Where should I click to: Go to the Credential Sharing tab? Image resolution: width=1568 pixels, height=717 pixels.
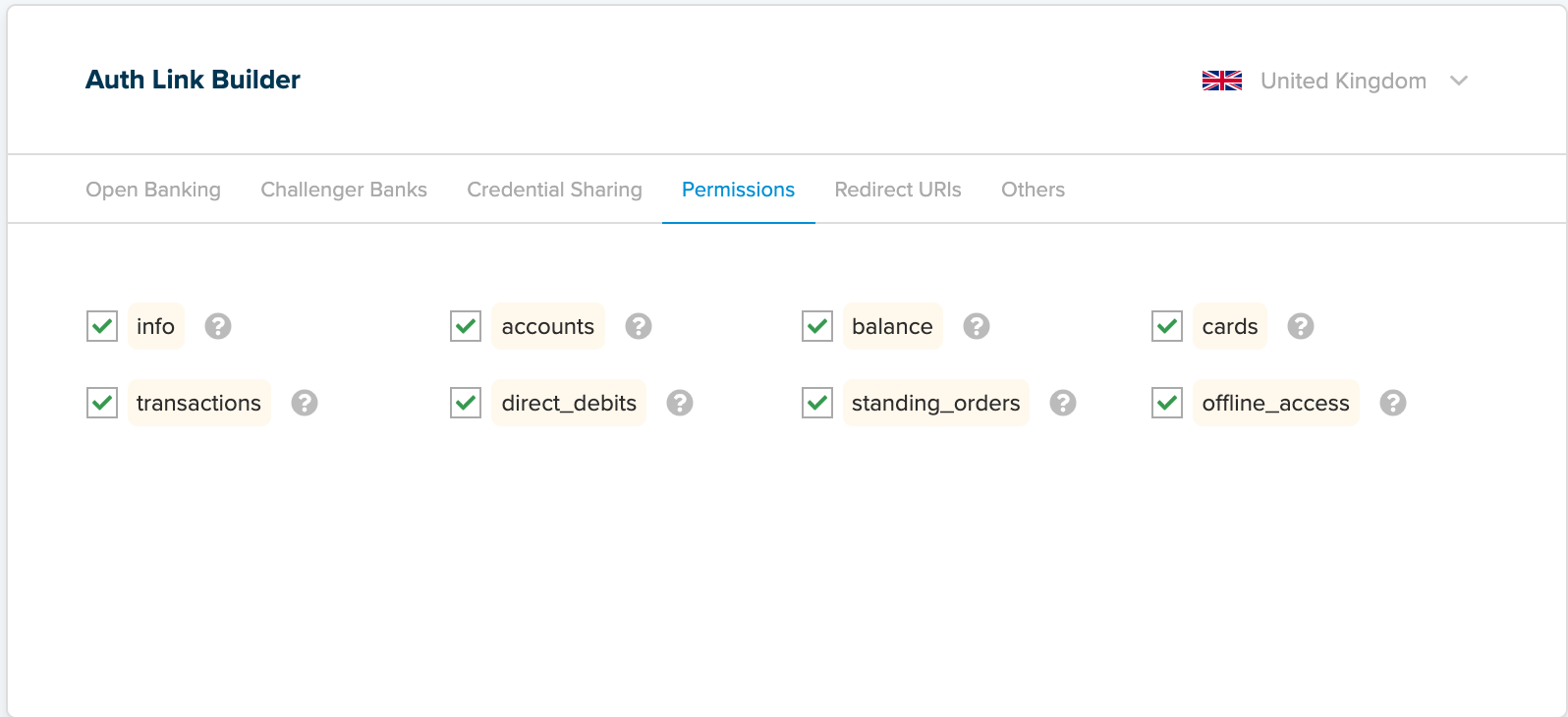[x=554, y=190]
